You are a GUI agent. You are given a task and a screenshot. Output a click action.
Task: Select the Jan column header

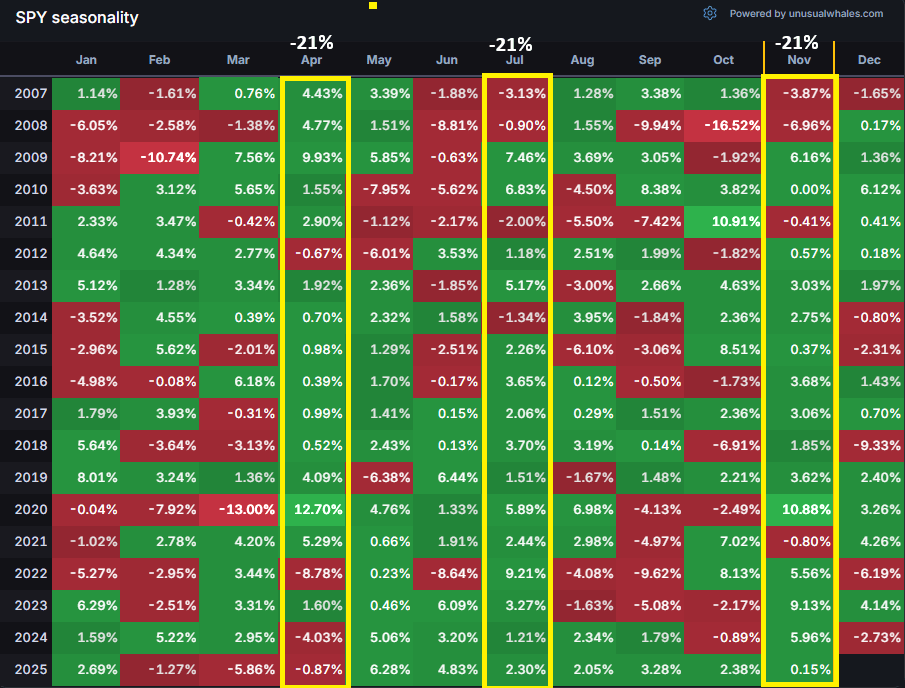pos(87,60)
